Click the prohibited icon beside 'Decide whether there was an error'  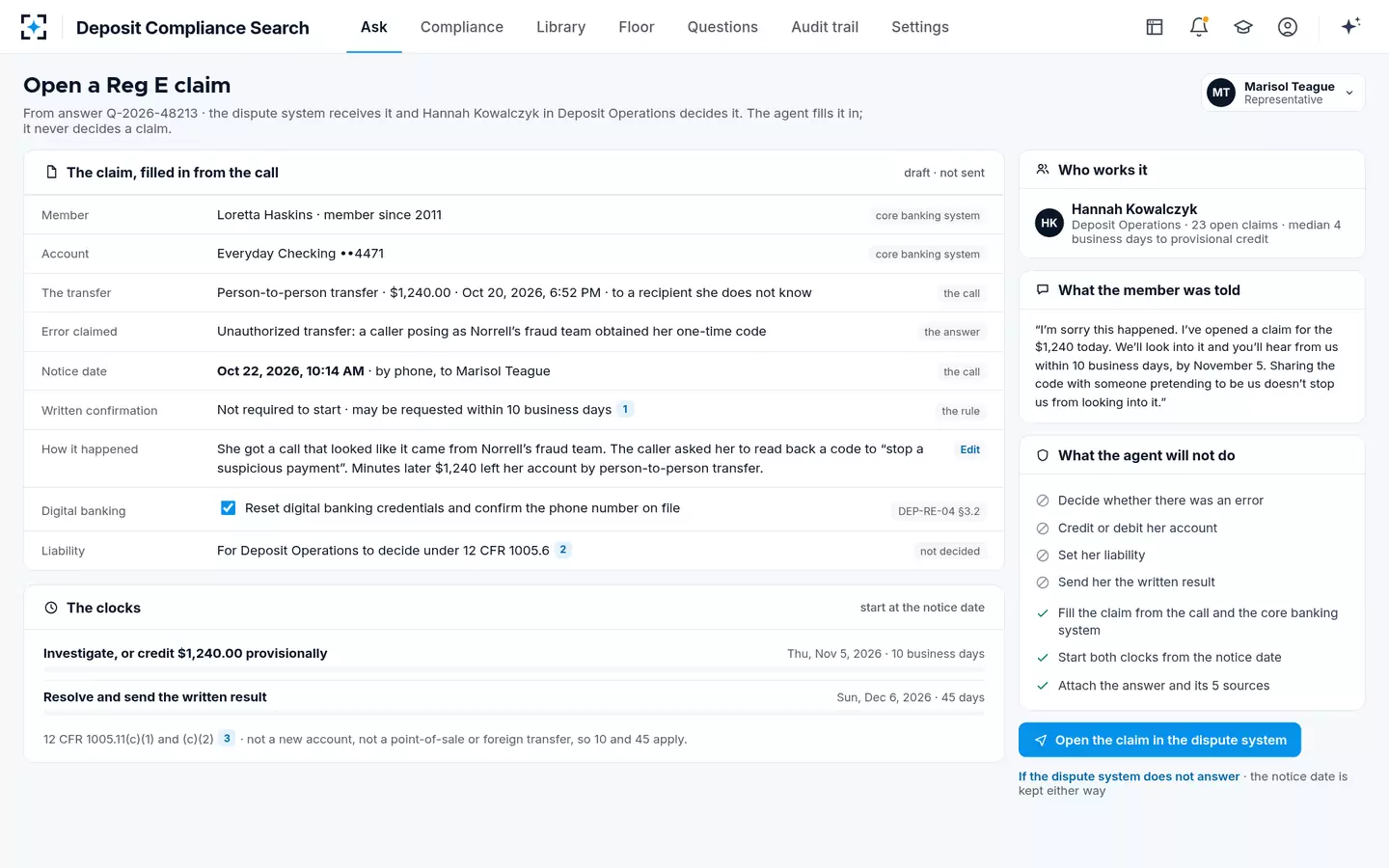tap(1043, 501)
